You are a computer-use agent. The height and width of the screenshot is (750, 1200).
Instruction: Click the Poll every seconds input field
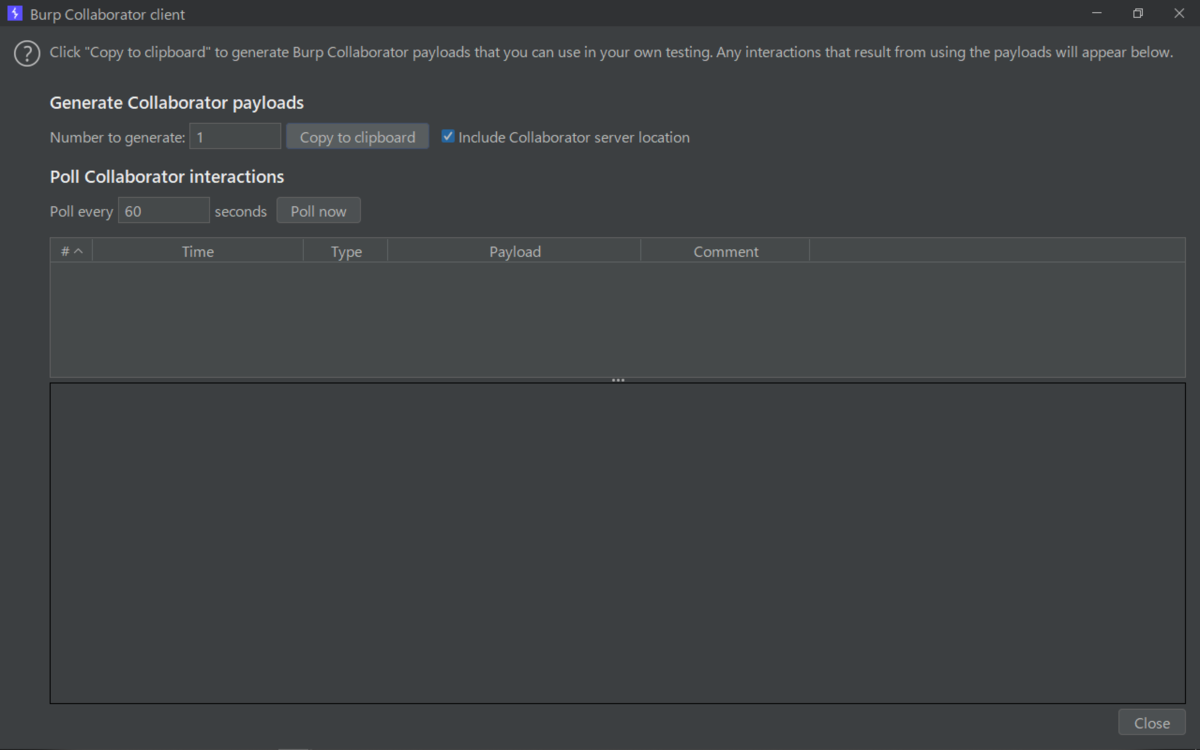[164, 211]
